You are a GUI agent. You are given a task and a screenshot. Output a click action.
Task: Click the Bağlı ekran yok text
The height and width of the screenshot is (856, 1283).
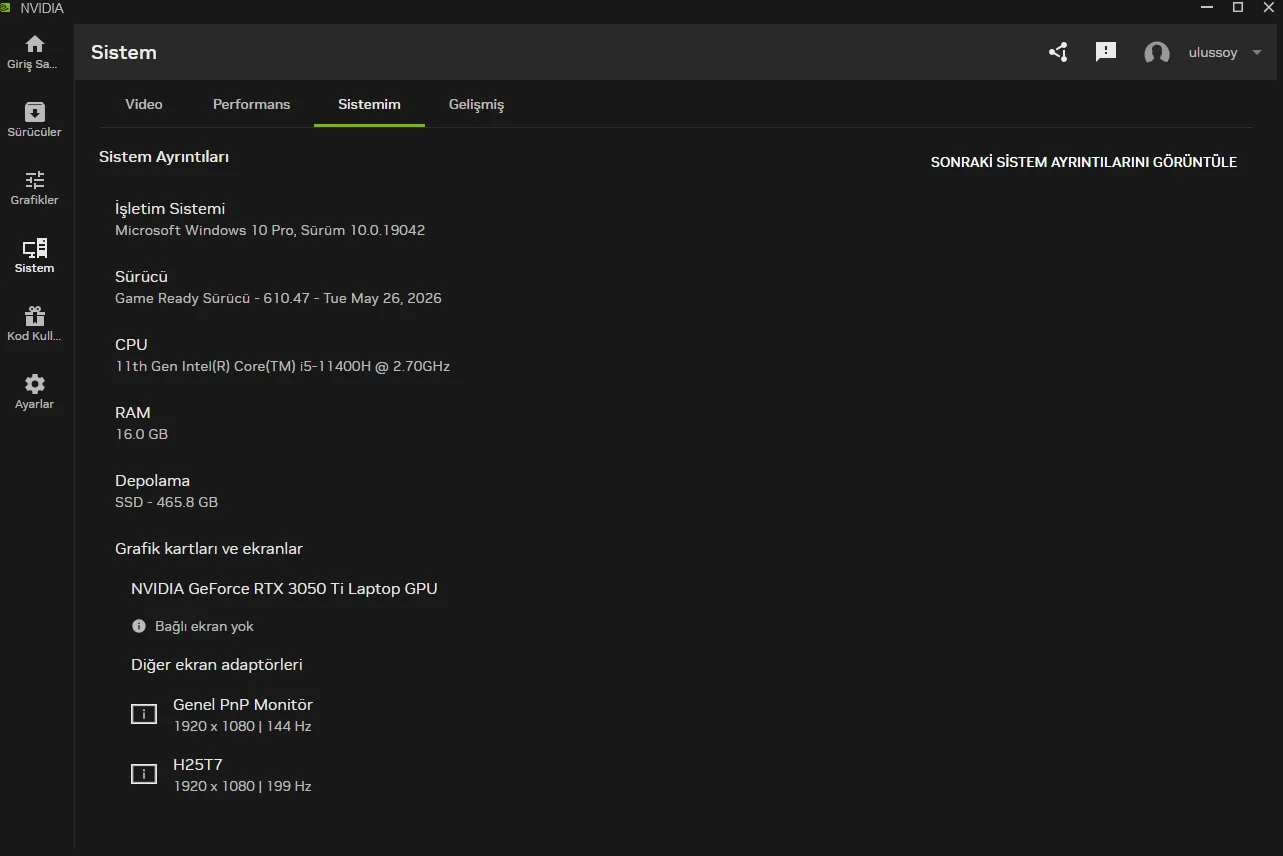(204, 626)
